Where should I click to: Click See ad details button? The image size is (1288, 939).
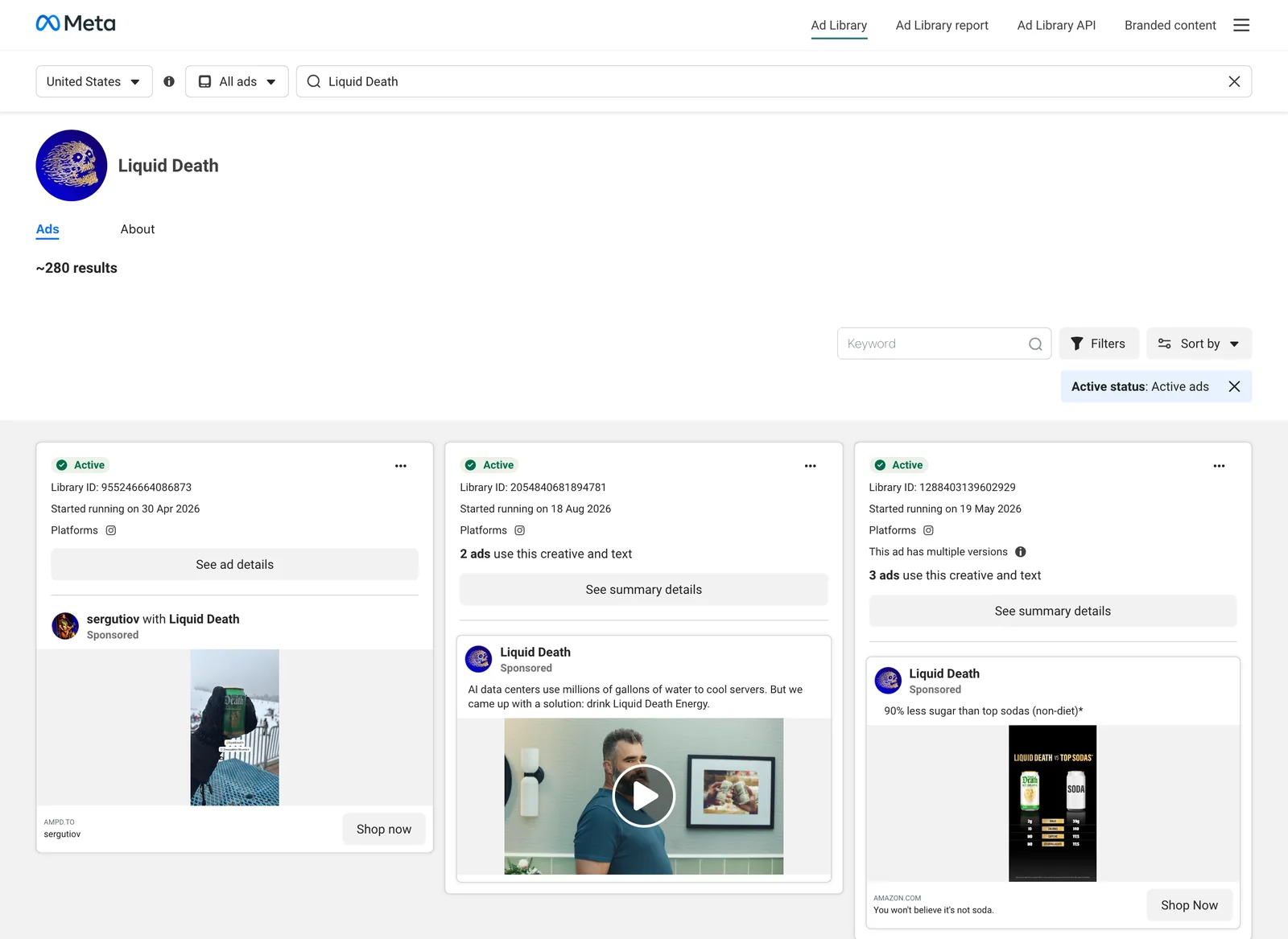(235, 565)
